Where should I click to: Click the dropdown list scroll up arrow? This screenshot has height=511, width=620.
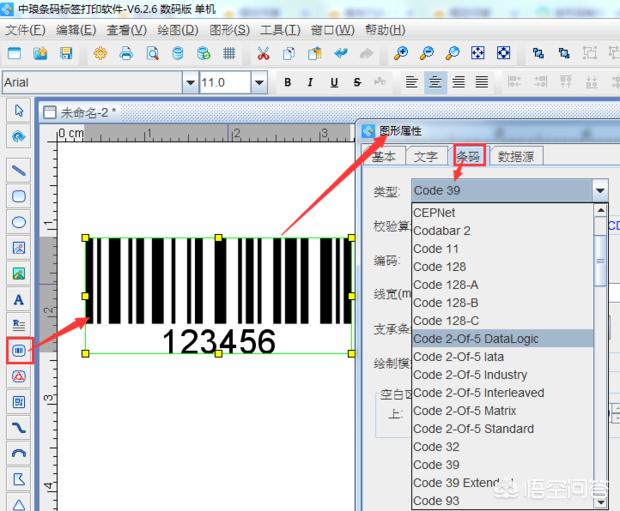600,210
